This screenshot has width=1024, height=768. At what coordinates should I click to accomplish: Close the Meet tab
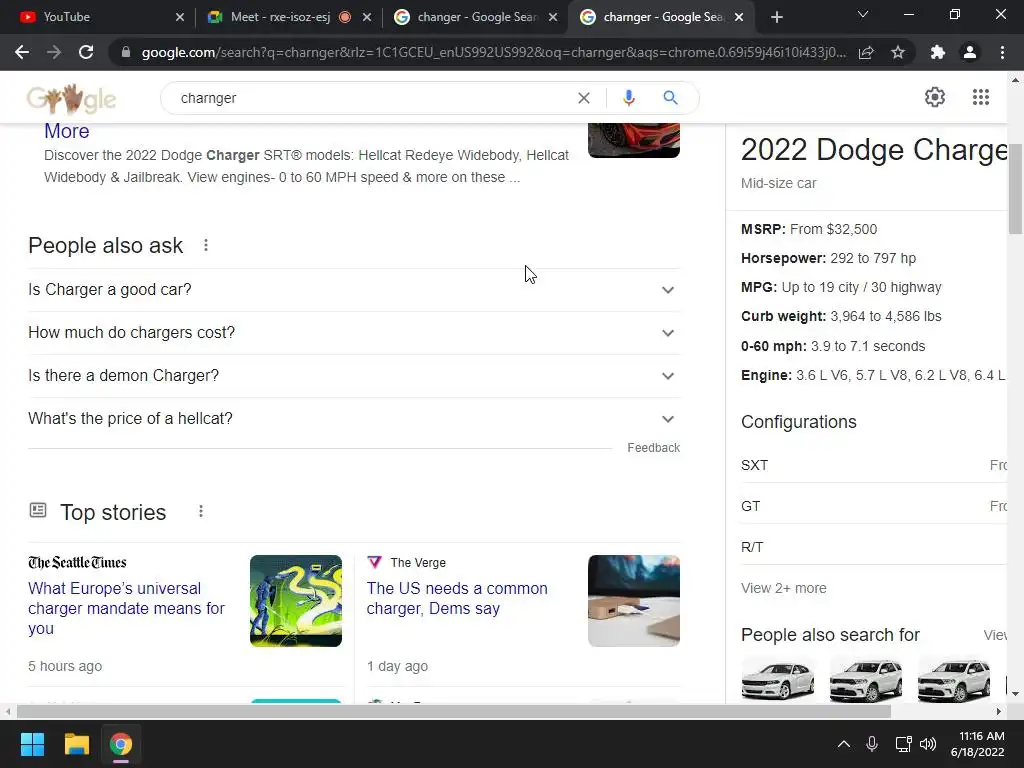point(367,17)
